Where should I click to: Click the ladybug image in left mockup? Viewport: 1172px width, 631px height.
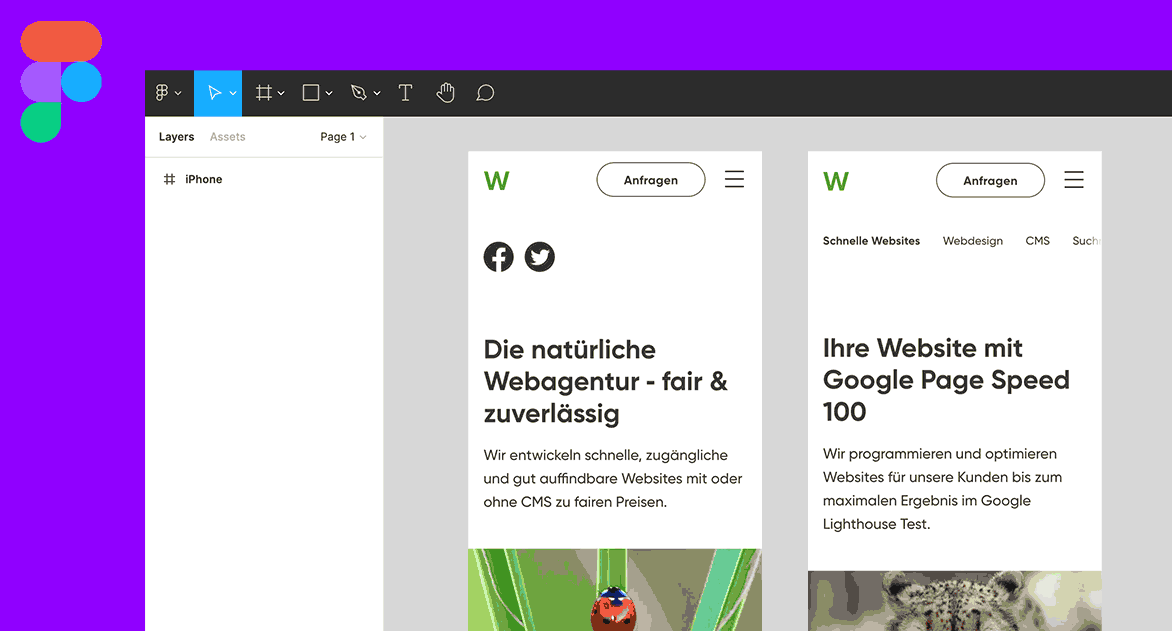pyautogui.click(x=614, y=590)
